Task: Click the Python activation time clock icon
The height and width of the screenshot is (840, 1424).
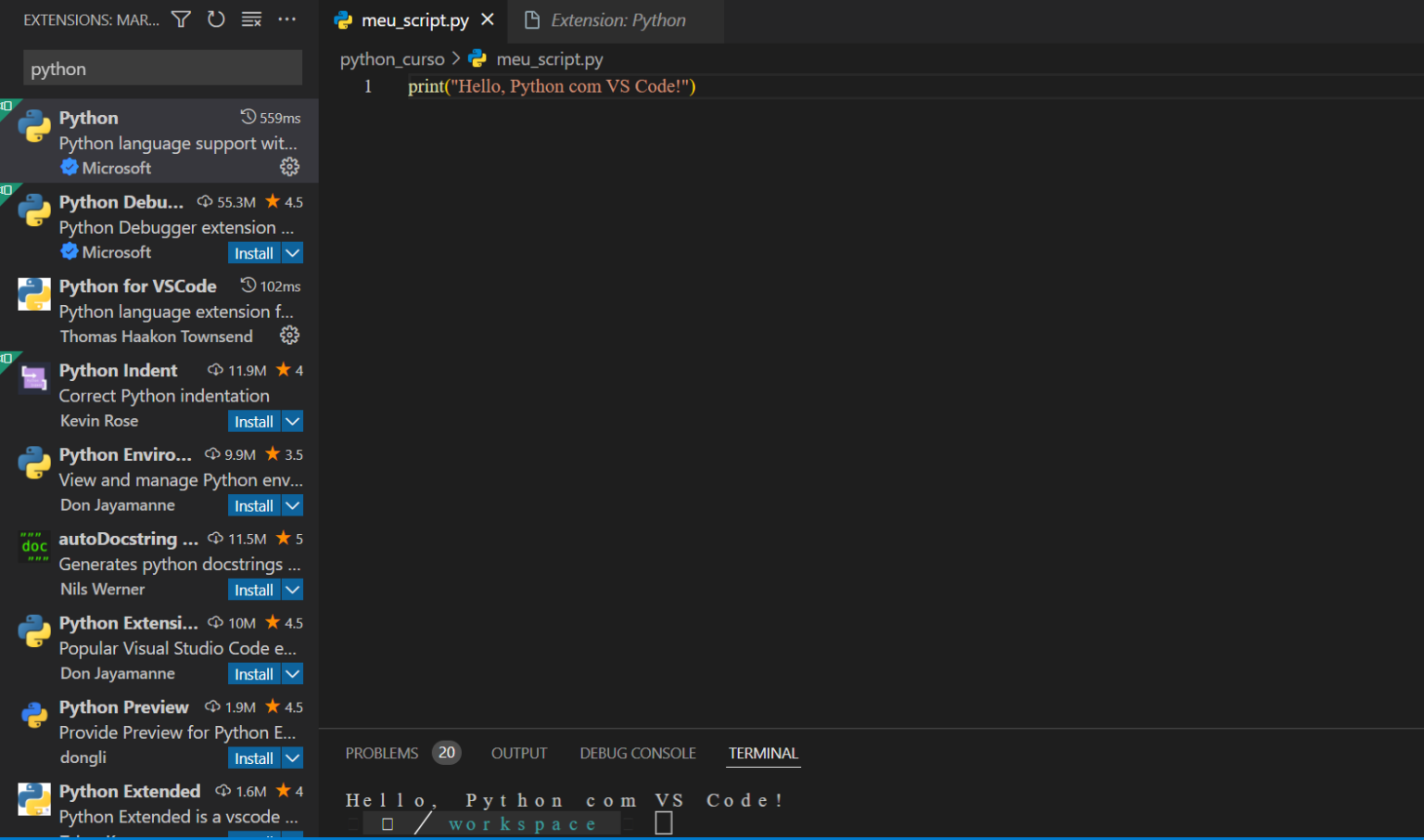Action: (x=248, y=117)
